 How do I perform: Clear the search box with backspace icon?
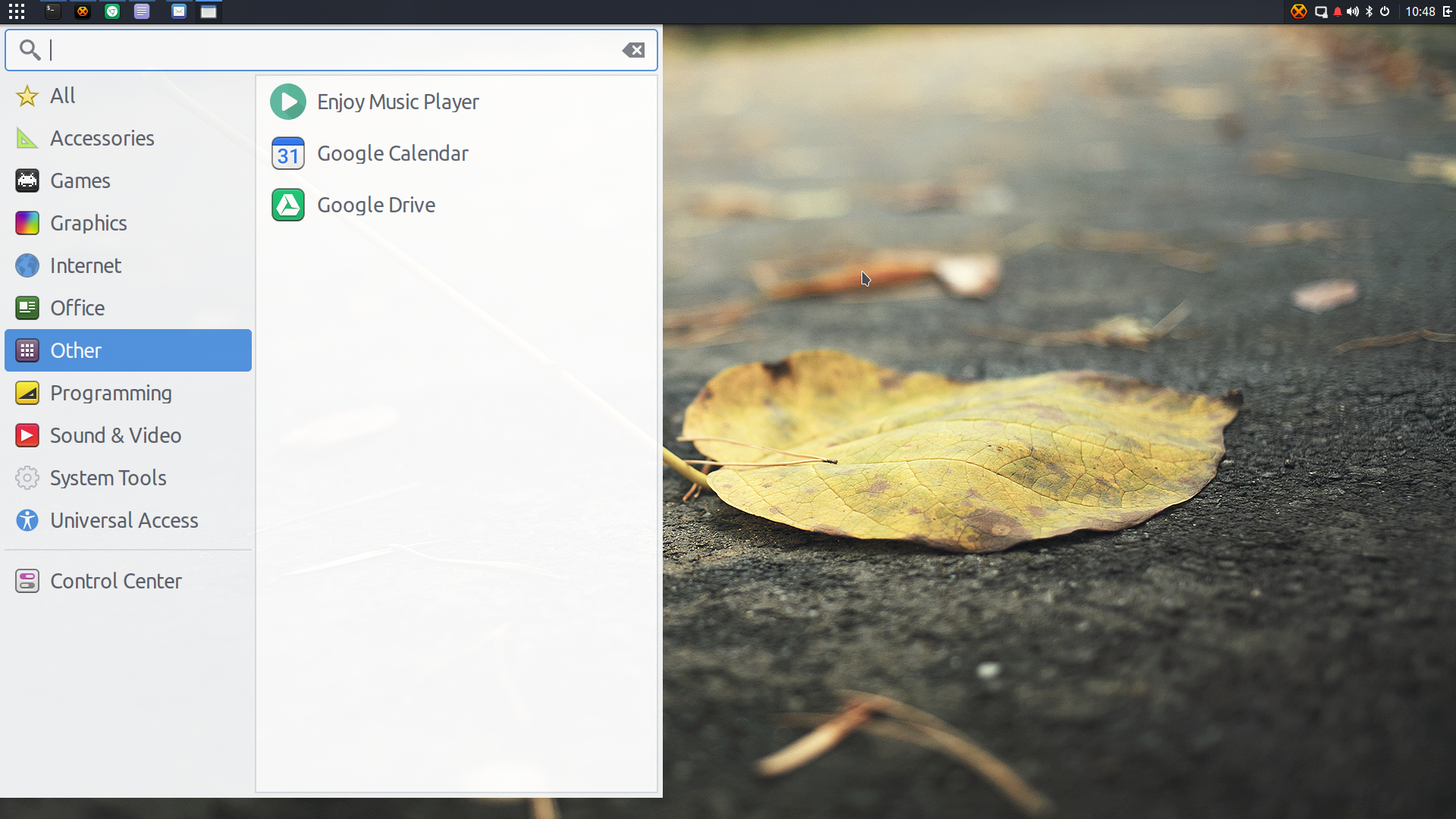click(x=633, y=50)
